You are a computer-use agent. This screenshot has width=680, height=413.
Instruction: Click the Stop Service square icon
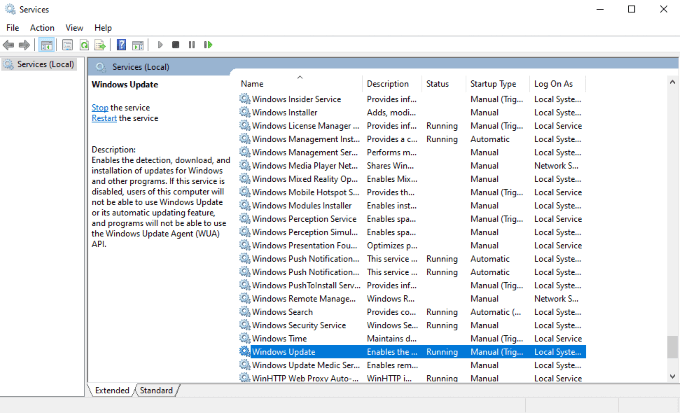tap(176, 45)
